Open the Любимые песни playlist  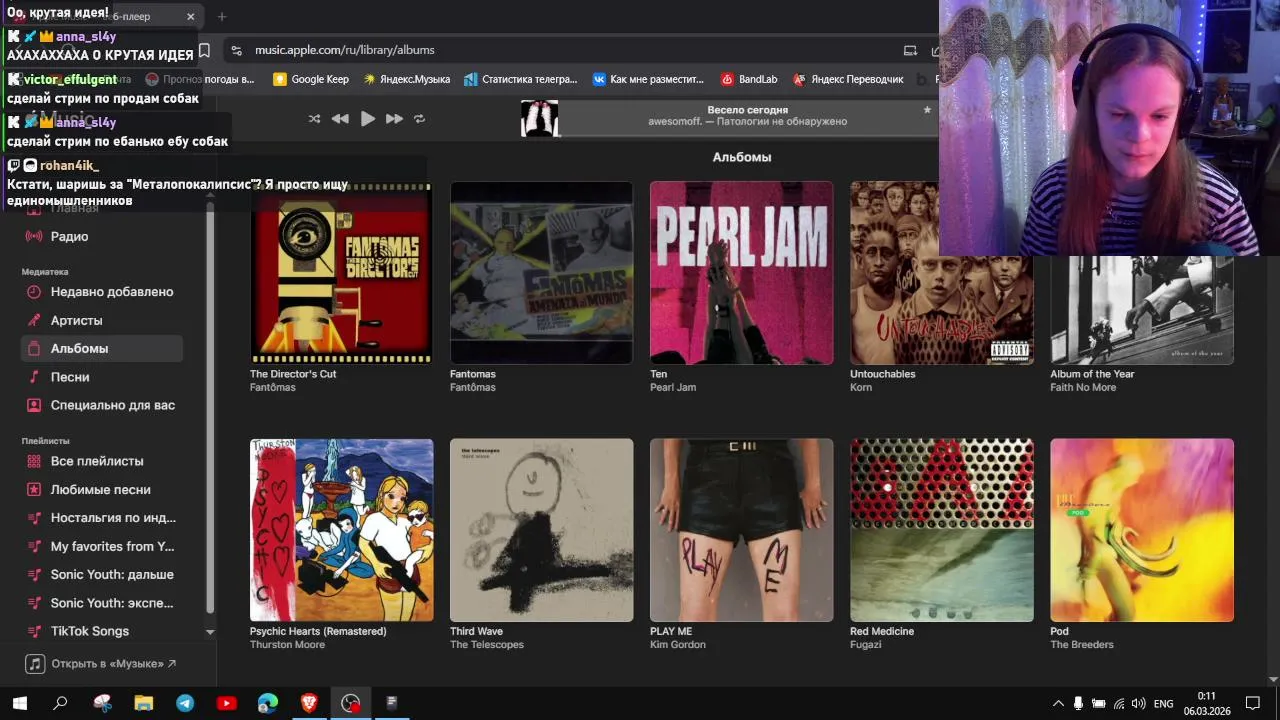click(102, 490)
